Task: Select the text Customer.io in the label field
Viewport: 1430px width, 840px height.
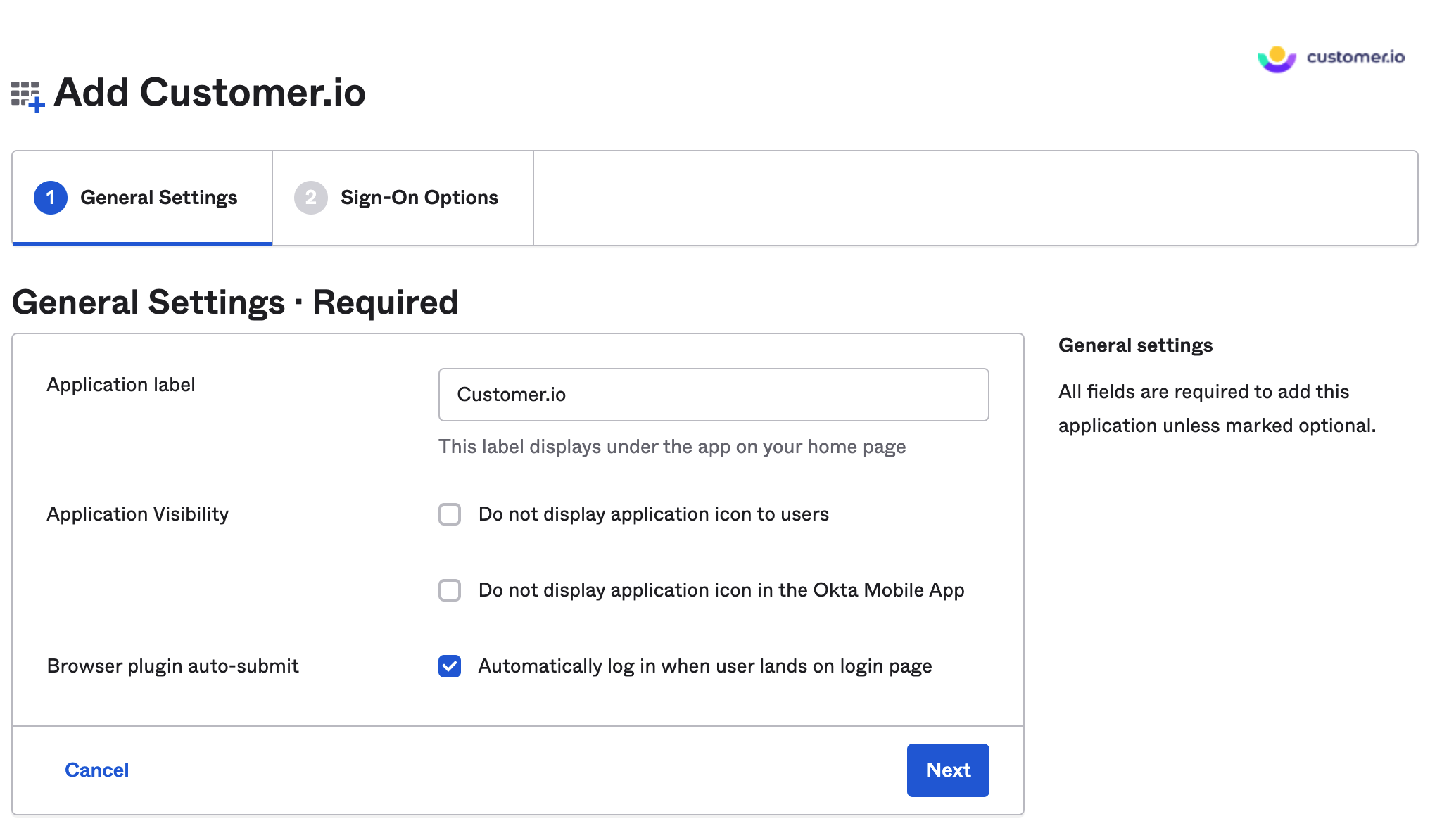Action: [512, 395]
